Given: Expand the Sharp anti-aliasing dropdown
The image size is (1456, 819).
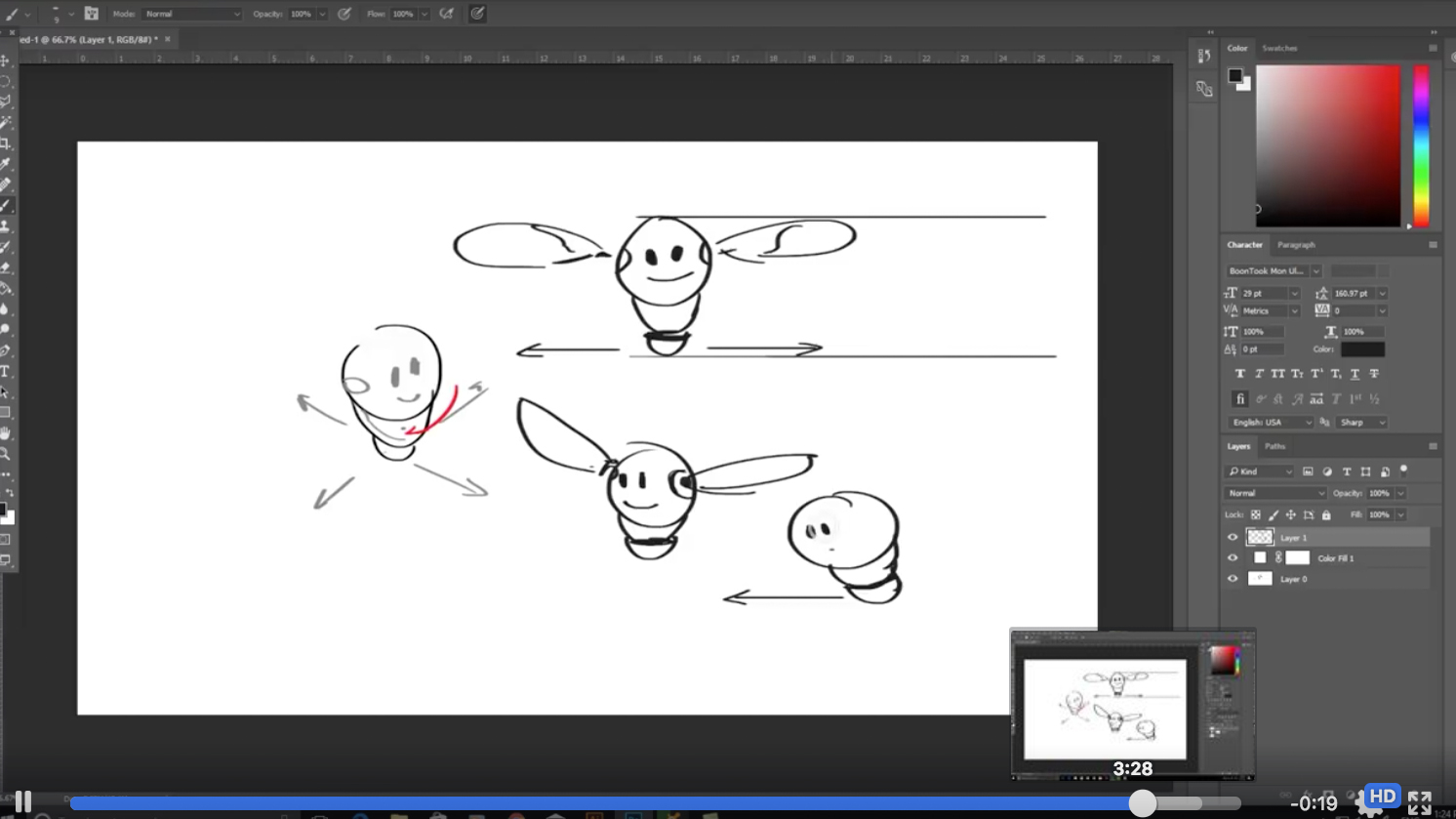Looking at the screenshot, I should [1361, 423].
